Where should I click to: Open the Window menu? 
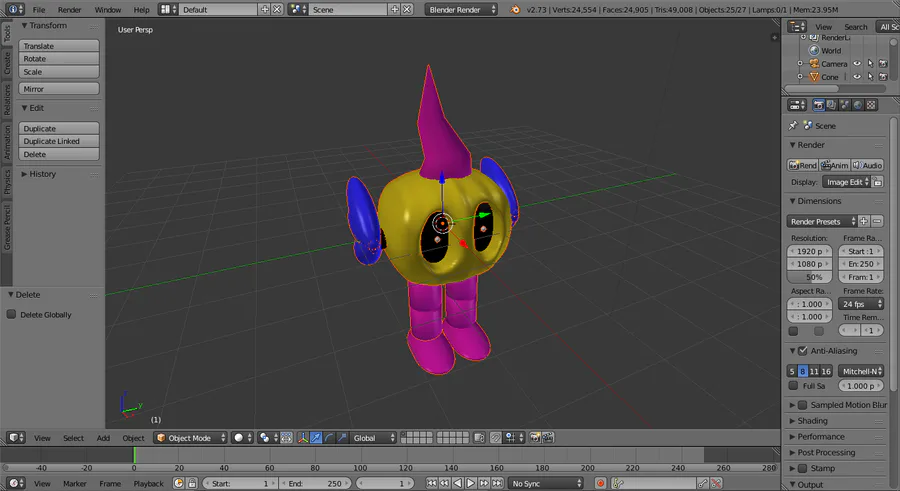pyautogui.click(x=108, y=9)
